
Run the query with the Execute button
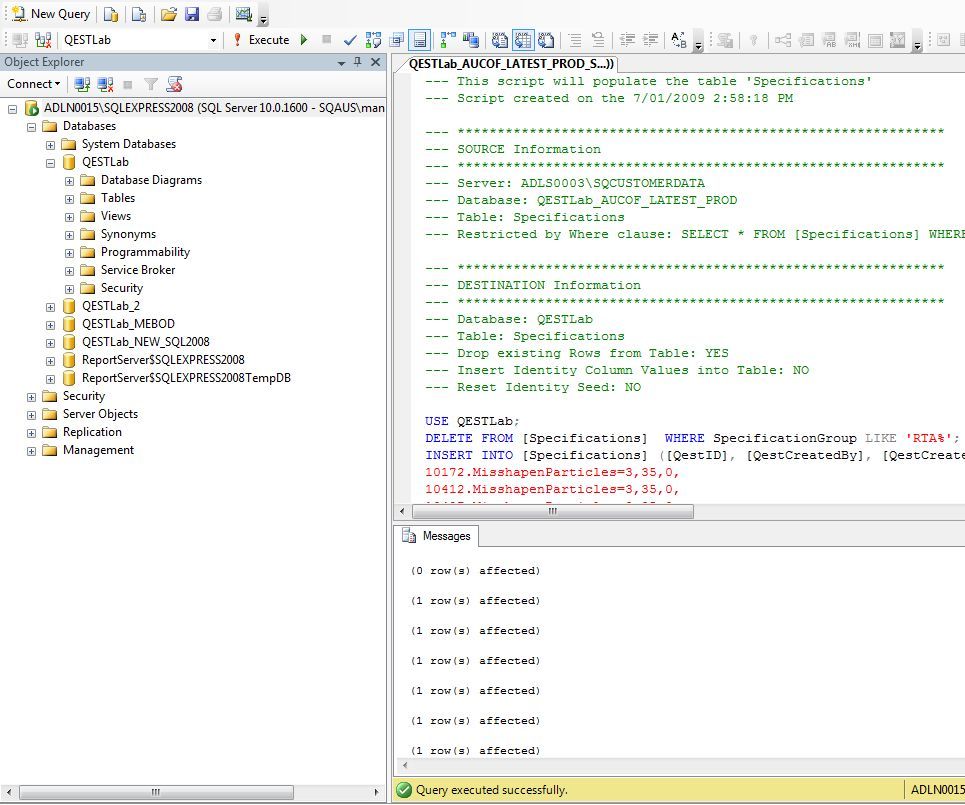(x=262, y=40)
